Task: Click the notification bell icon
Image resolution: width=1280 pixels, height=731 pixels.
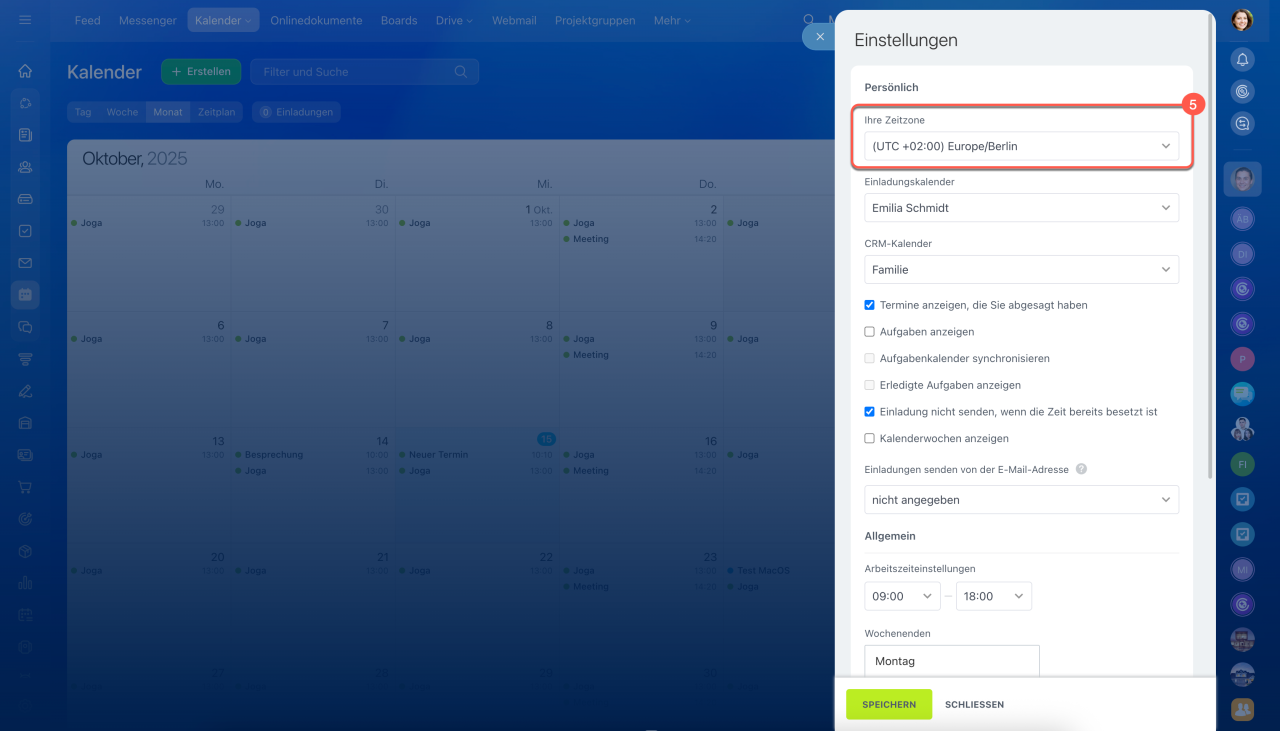Action: coord(1242,60)
